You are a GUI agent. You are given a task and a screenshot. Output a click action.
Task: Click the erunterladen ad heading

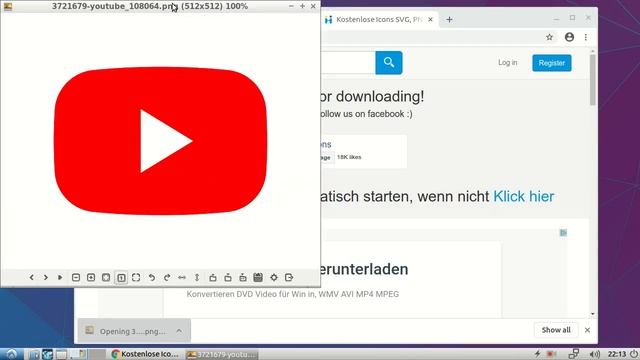tap(364, 269)
